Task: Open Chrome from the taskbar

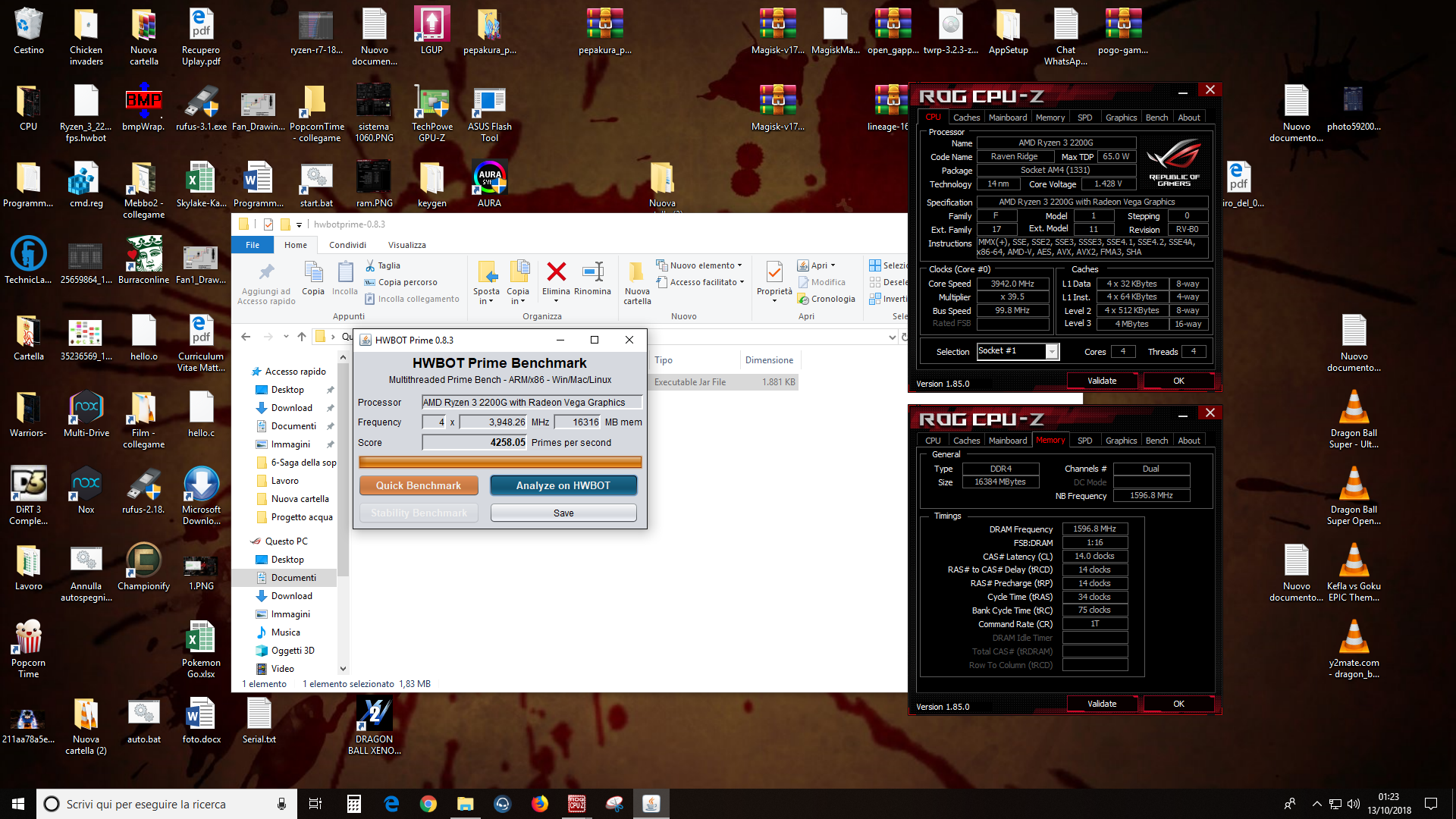Action: pos(428,804)
